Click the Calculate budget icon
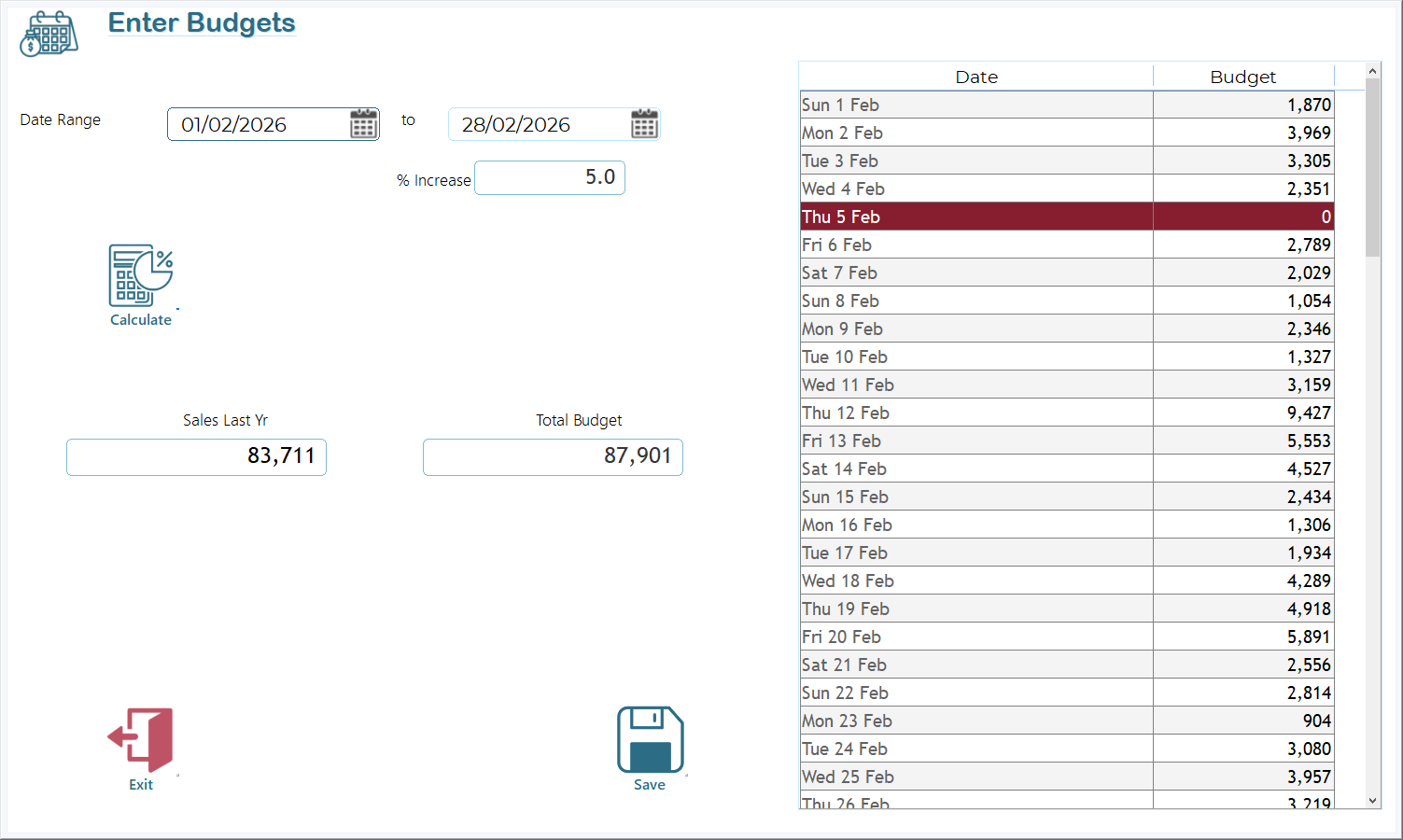The width and height of the screenshot is (1403, 840). coord(141,276)
